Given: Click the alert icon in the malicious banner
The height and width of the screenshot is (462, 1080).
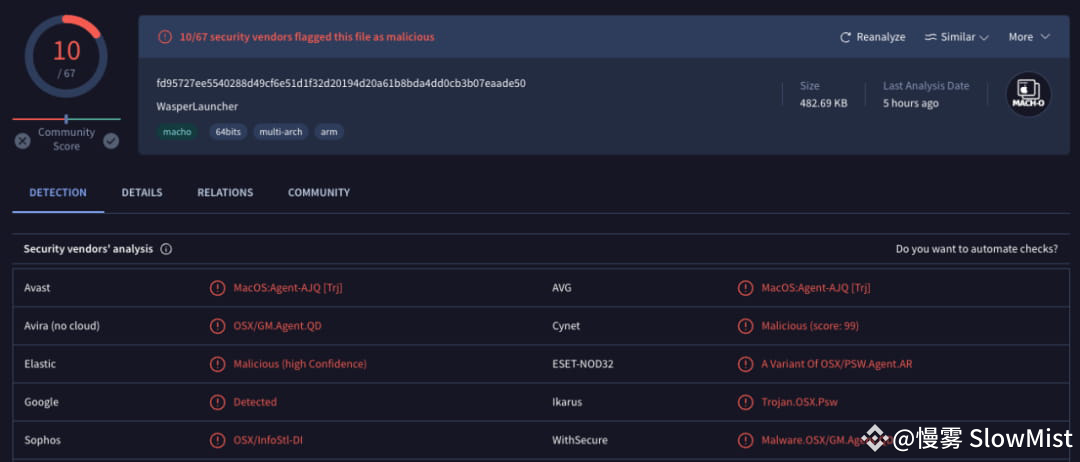Looking at the screenshot, I should [165, 37].
